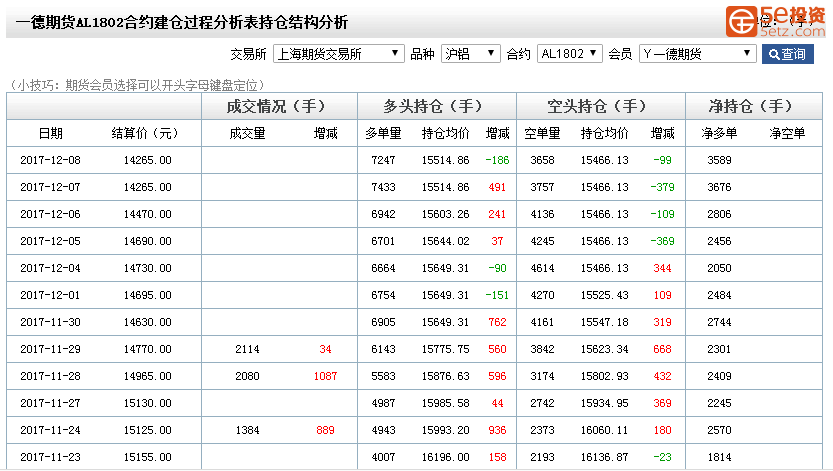Click short position value 4614
The image size is (833, 471).
click(x=542, y=269)
